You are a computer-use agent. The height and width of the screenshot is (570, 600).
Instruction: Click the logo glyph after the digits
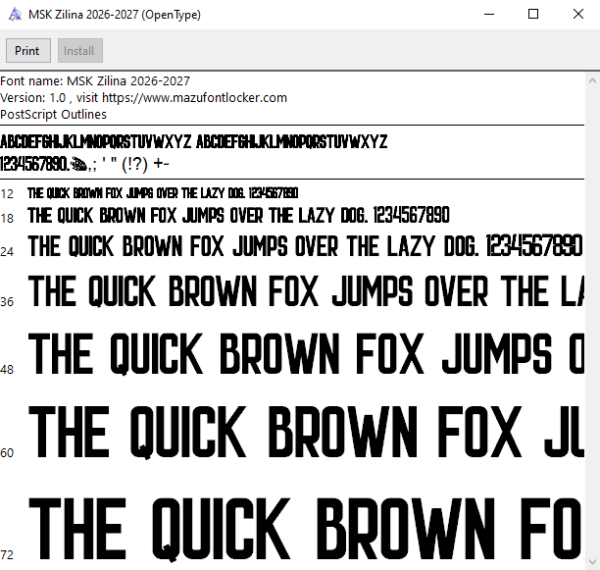pos(78,164)
